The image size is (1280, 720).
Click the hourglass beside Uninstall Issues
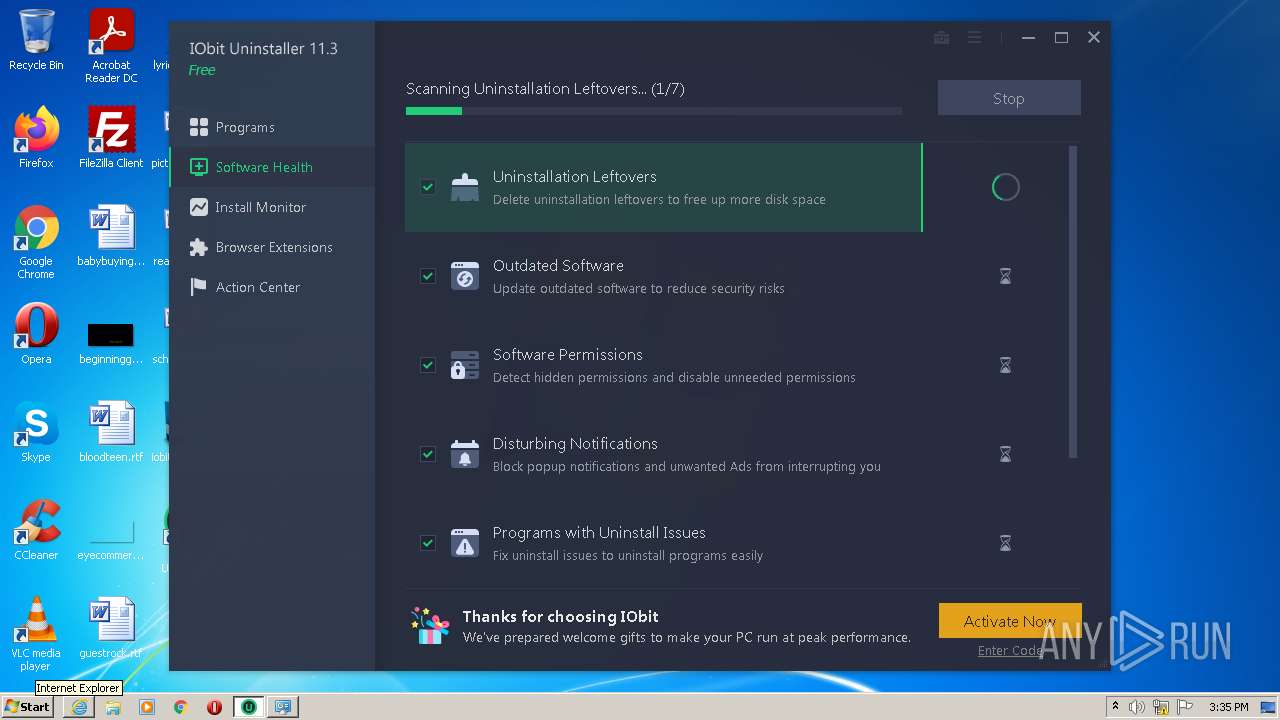click(x=1005, y=543)
